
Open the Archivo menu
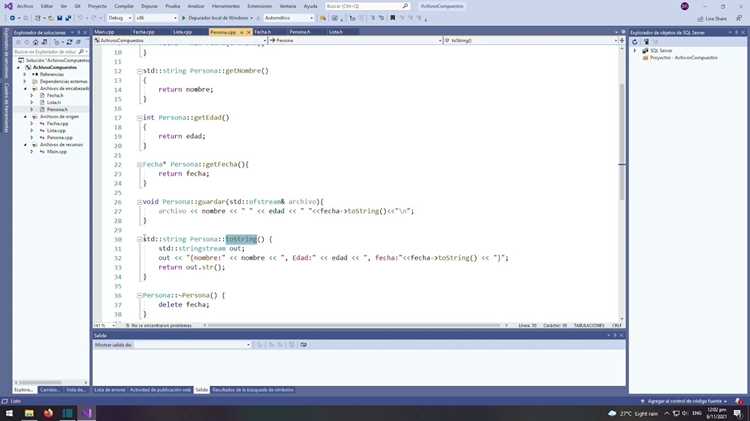point(25,6)
